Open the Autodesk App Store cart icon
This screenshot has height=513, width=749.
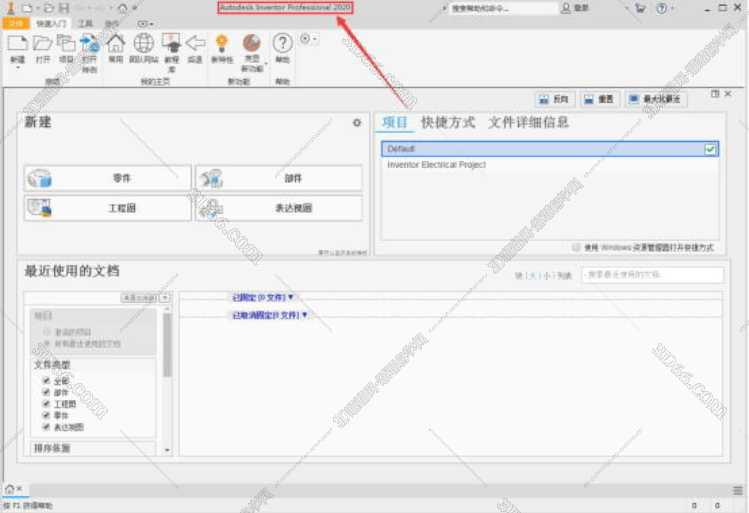pos(640,8)
